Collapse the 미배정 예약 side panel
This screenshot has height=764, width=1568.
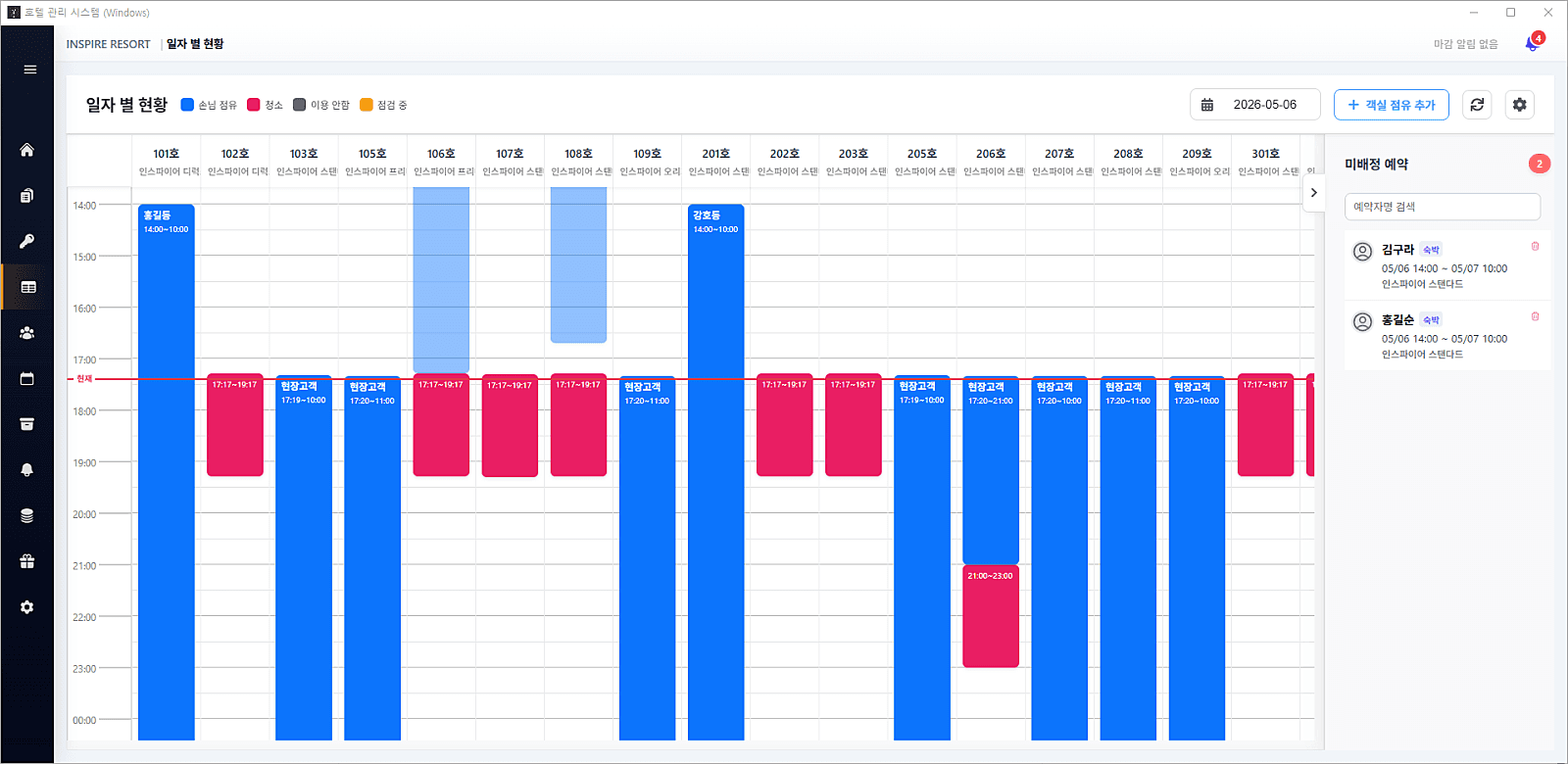(1314, 193)
